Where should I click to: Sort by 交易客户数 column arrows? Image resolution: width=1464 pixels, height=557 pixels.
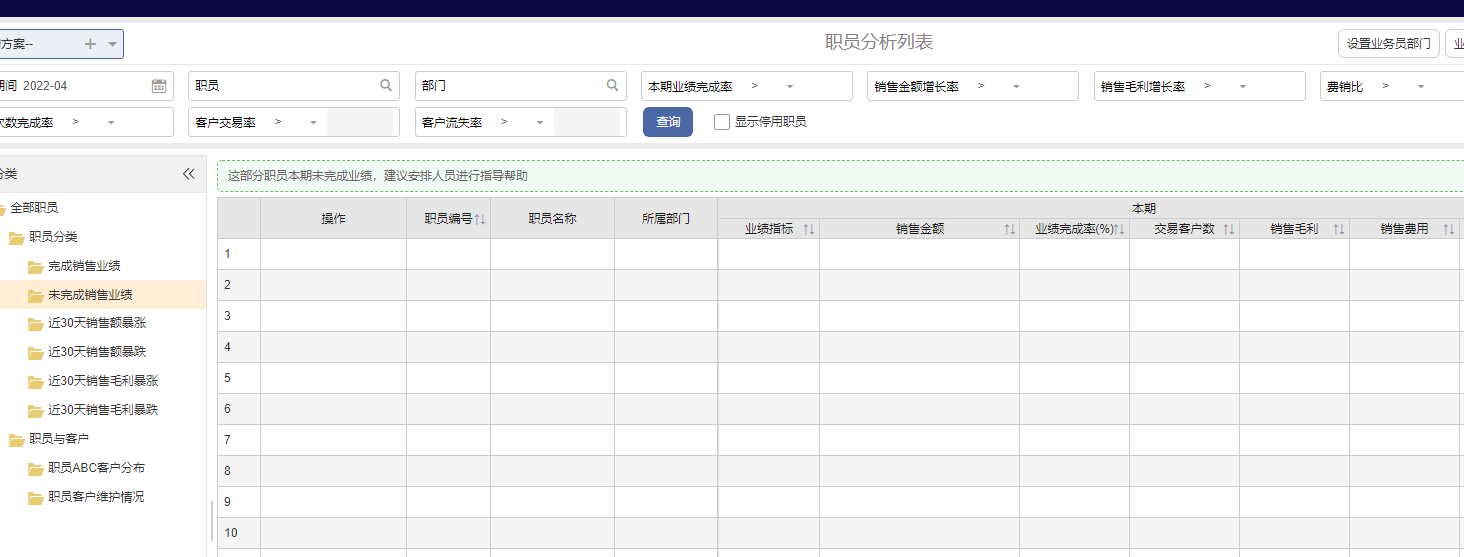pos(1228,229)
